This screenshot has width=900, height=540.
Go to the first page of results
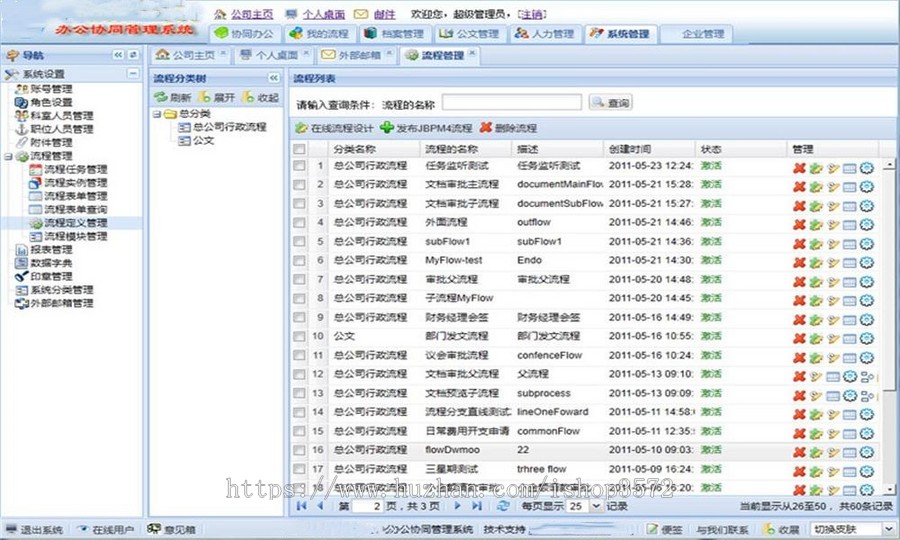pos(301,506)
